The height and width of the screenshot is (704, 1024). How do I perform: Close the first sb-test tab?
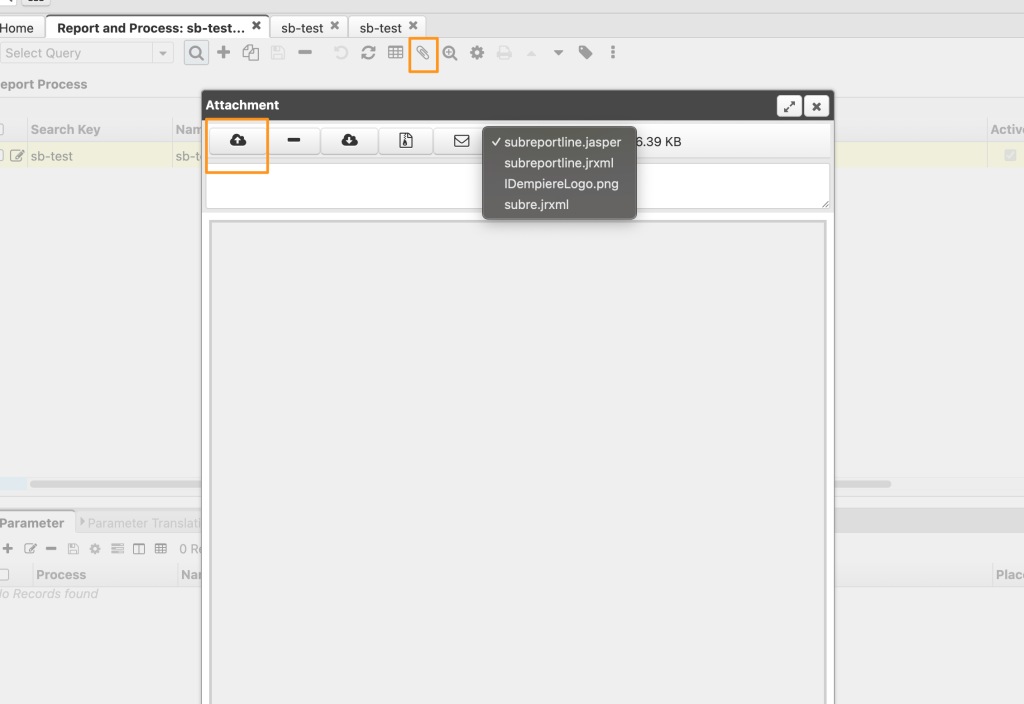tap(335, 25)
